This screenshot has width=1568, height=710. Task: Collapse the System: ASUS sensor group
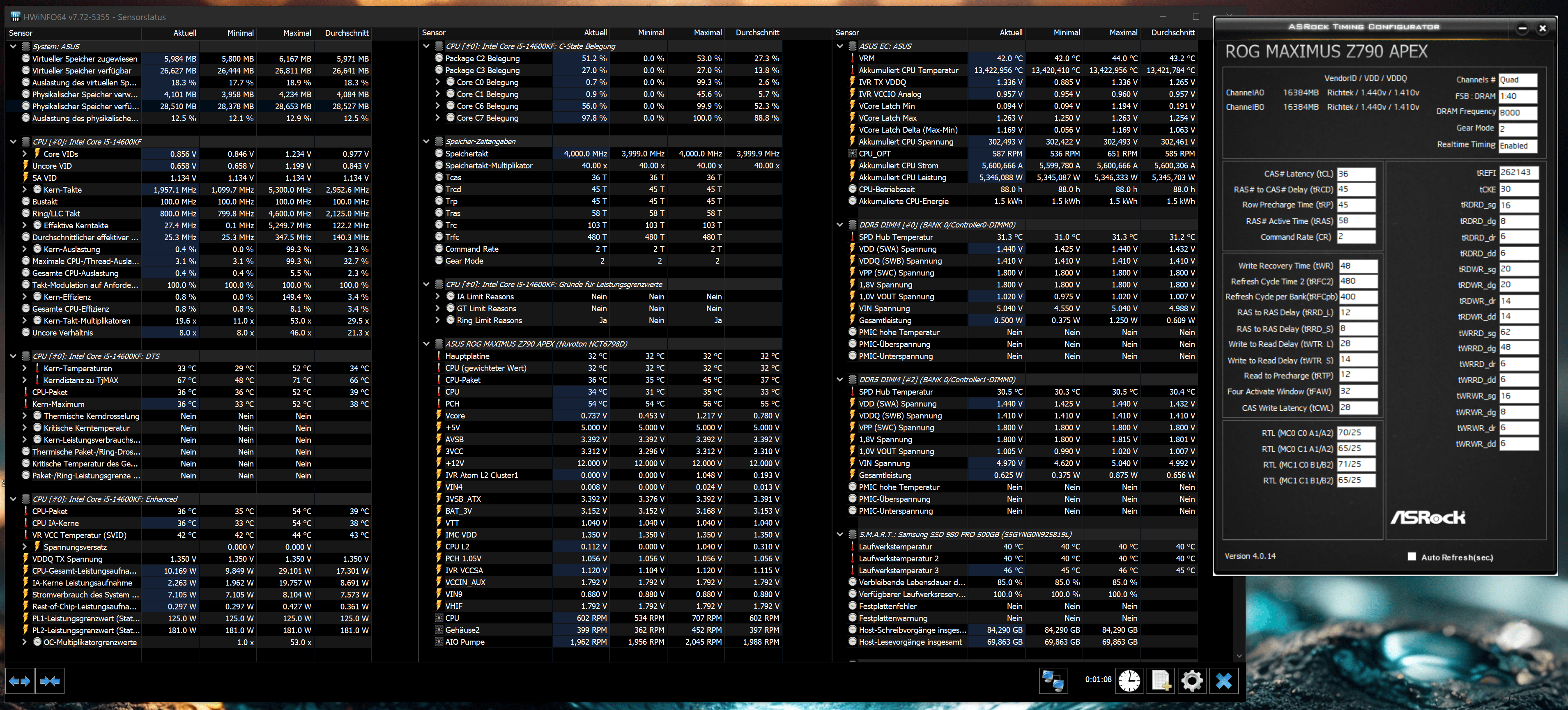pyautogui.click(x=14, y=46)
